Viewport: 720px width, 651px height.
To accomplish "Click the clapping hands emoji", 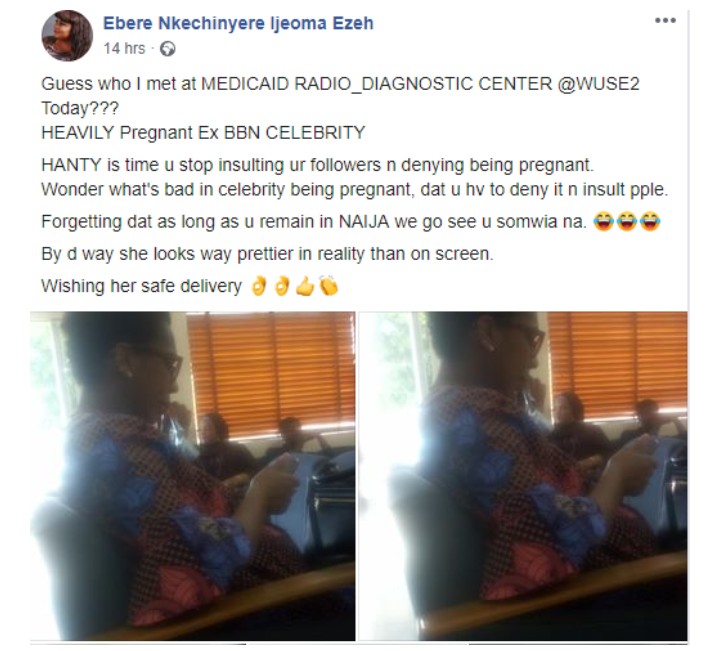I will [x=329, y=287].
